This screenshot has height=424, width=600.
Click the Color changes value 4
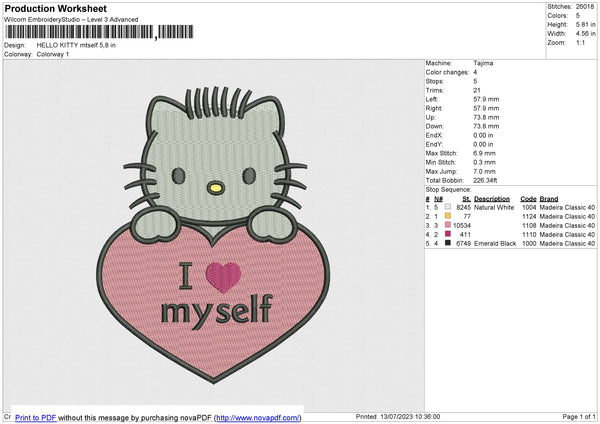(475, 72)
